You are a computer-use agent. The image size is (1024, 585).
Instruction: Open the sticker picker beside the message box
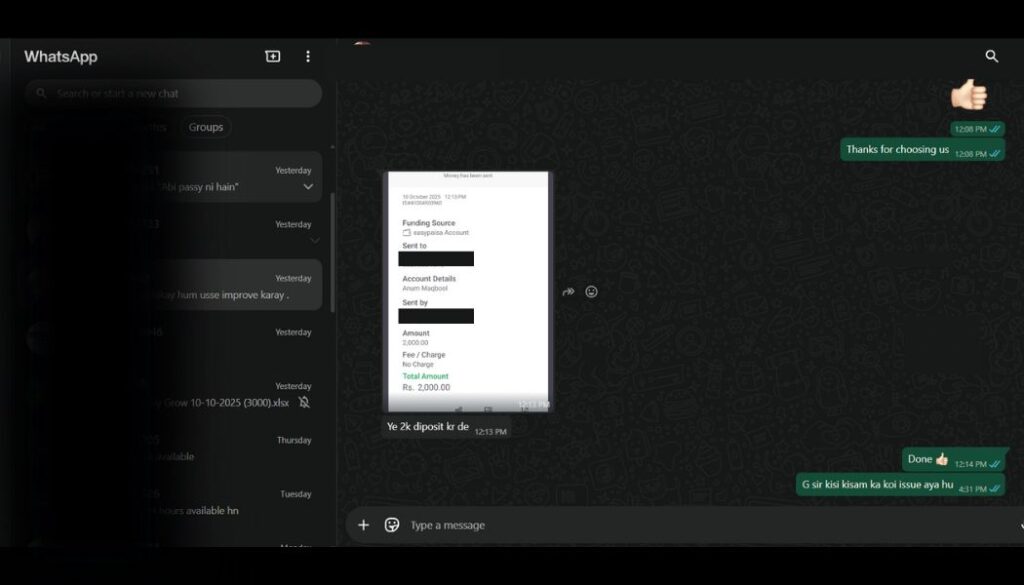(x=390, y=524)
